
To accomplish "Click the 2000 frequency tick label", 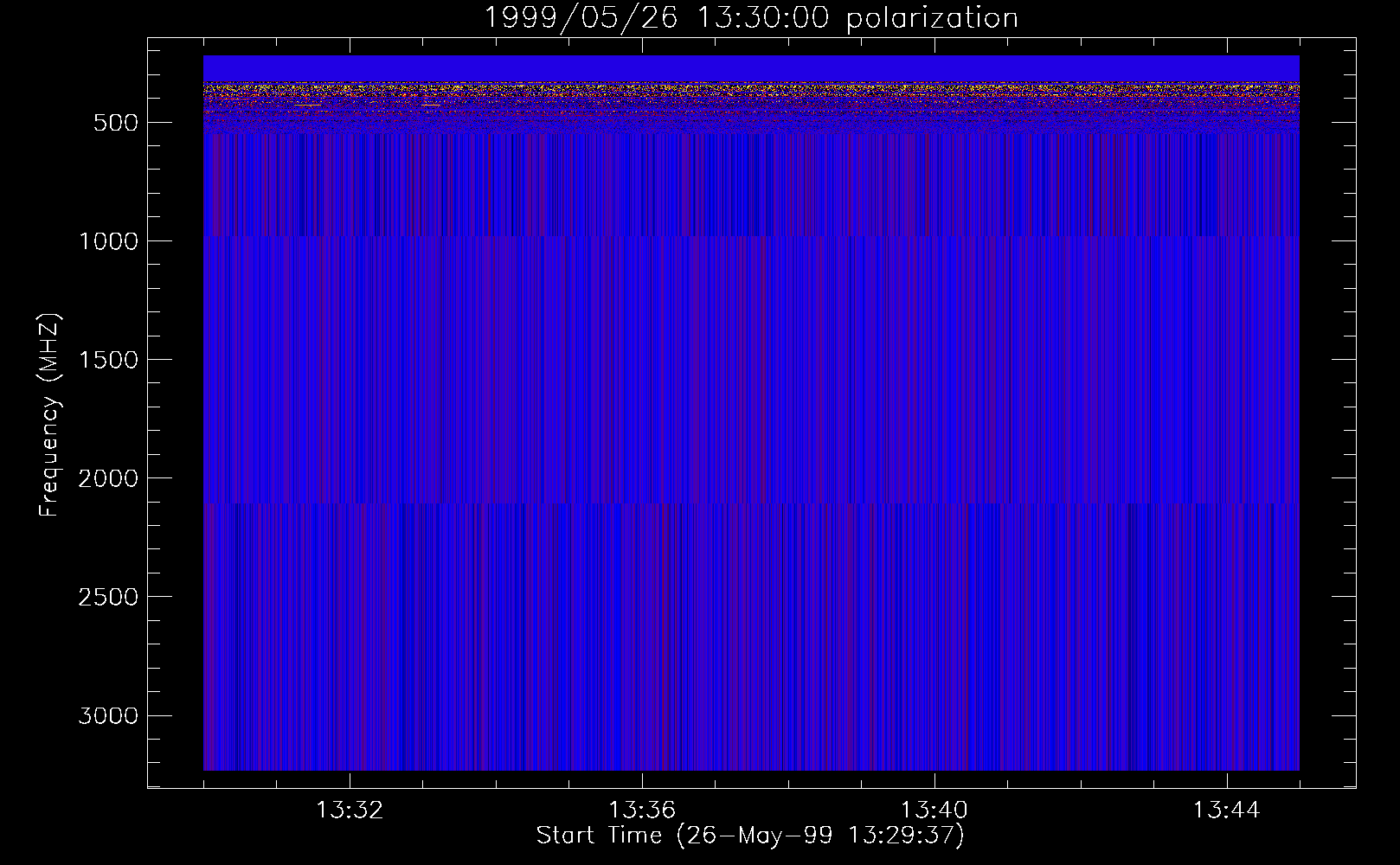I will pos(108,478).
